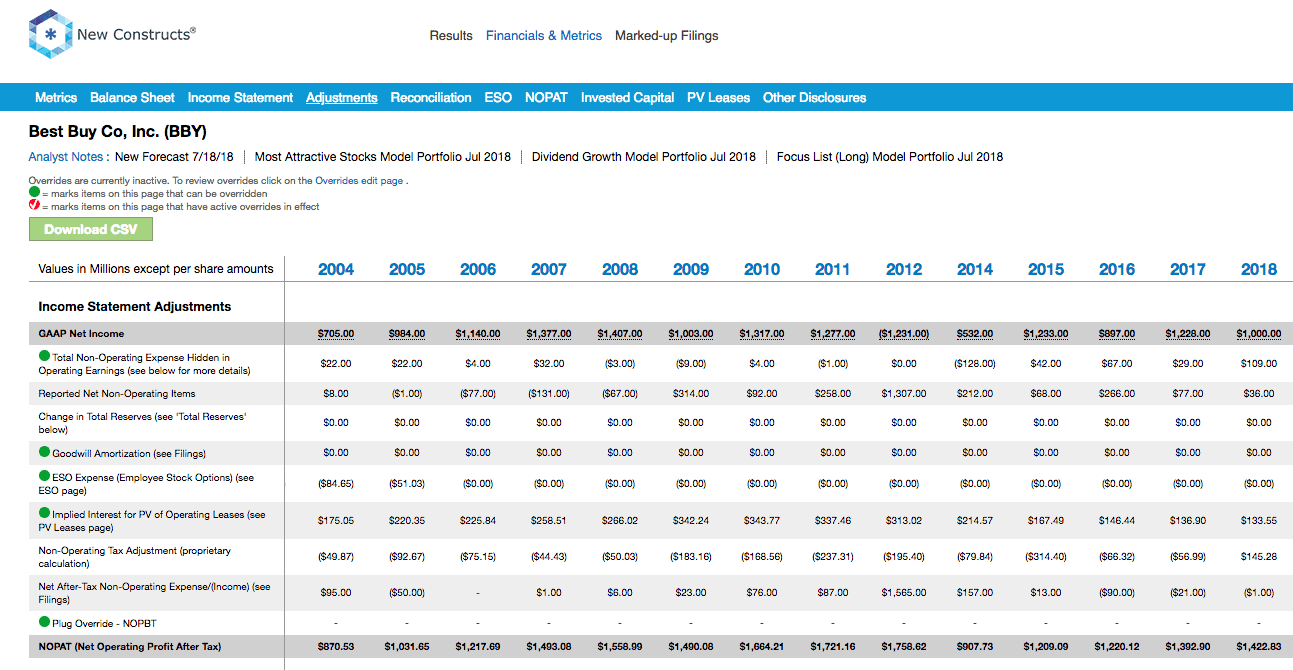Click the 2011 column year header
Image resolution: width=1293 pixels, height=670 pixels.
click(x=833, y=269)
